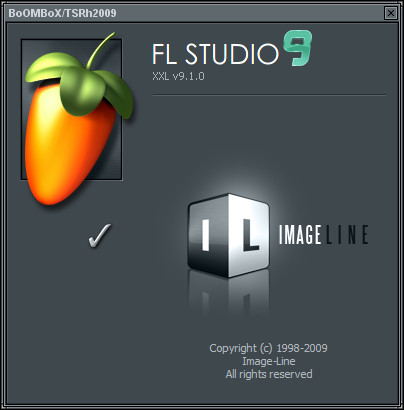Click the BoOMBoX/TSRh2009 title bar text
This screenshot has width=404, height=410.
tap(62, 13)
